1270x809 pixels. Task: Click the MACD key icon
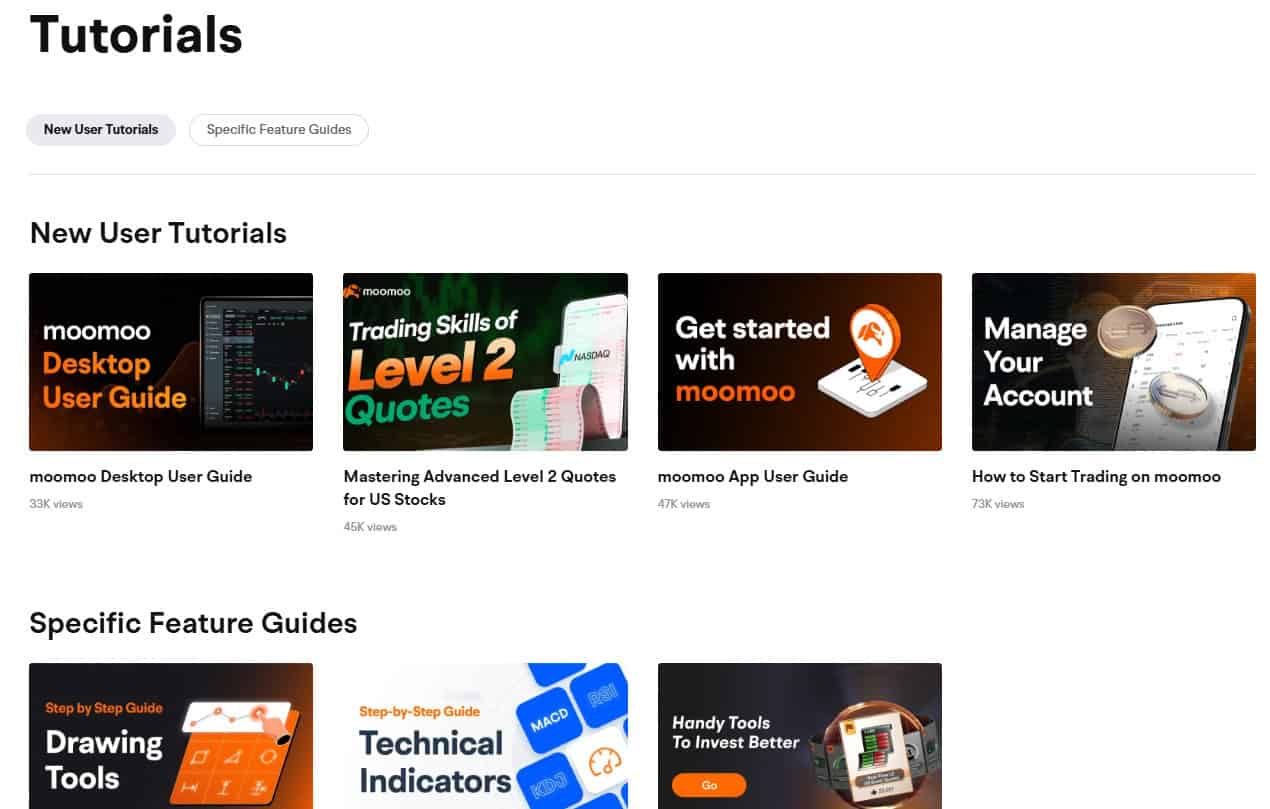coord(549,718)
